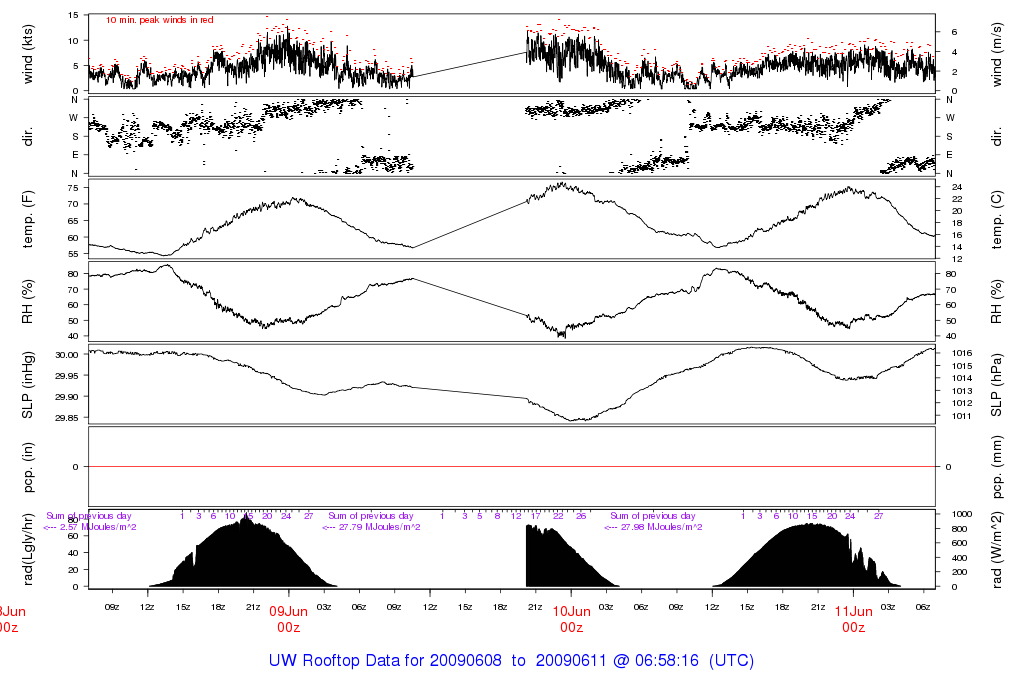Click the '11Jun 00z' date label
The image size is (1024, 700).
tap(854, 620)
